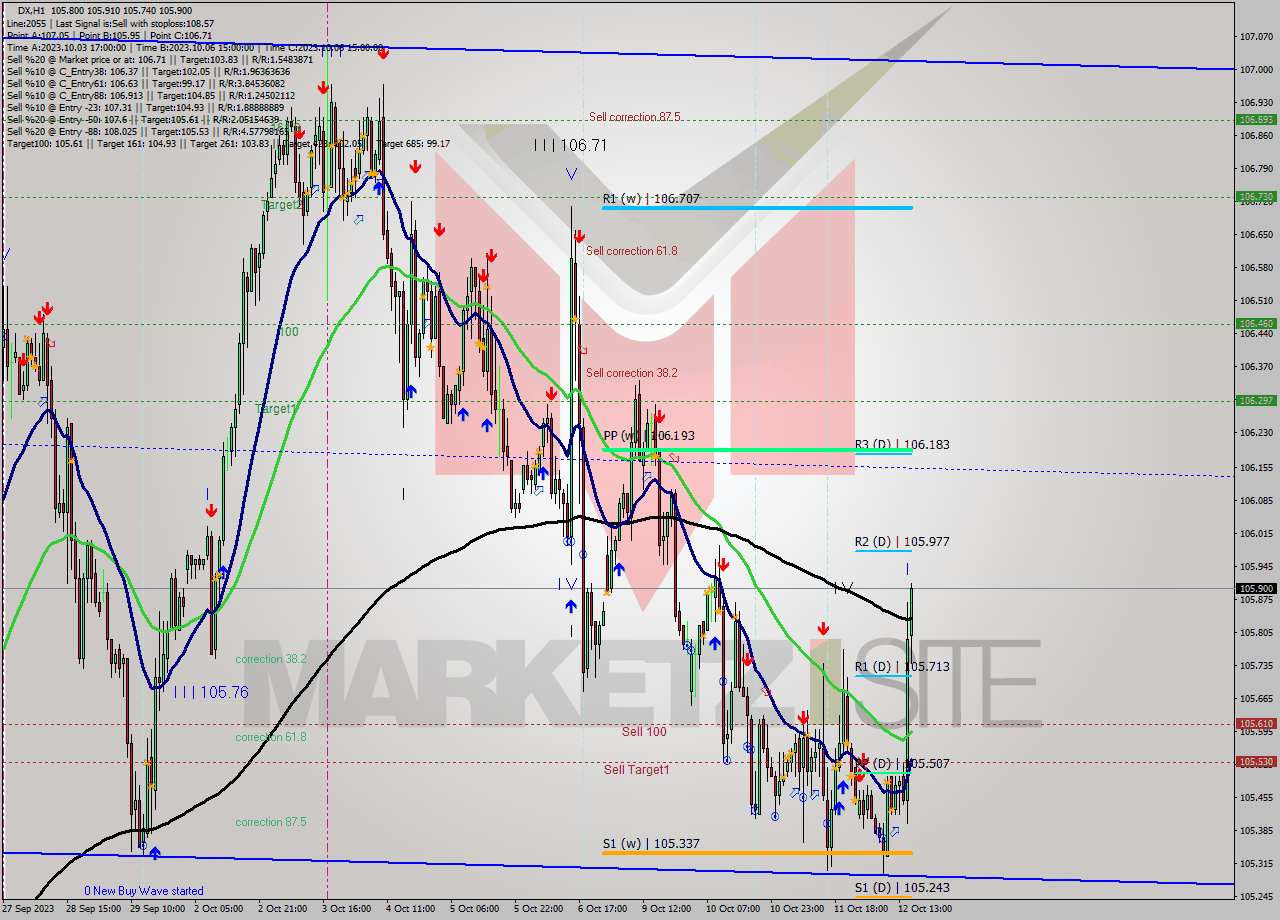Click the 'PP (D) | 105.507' pivot label

pyautogui.click(x=902, y=763)
